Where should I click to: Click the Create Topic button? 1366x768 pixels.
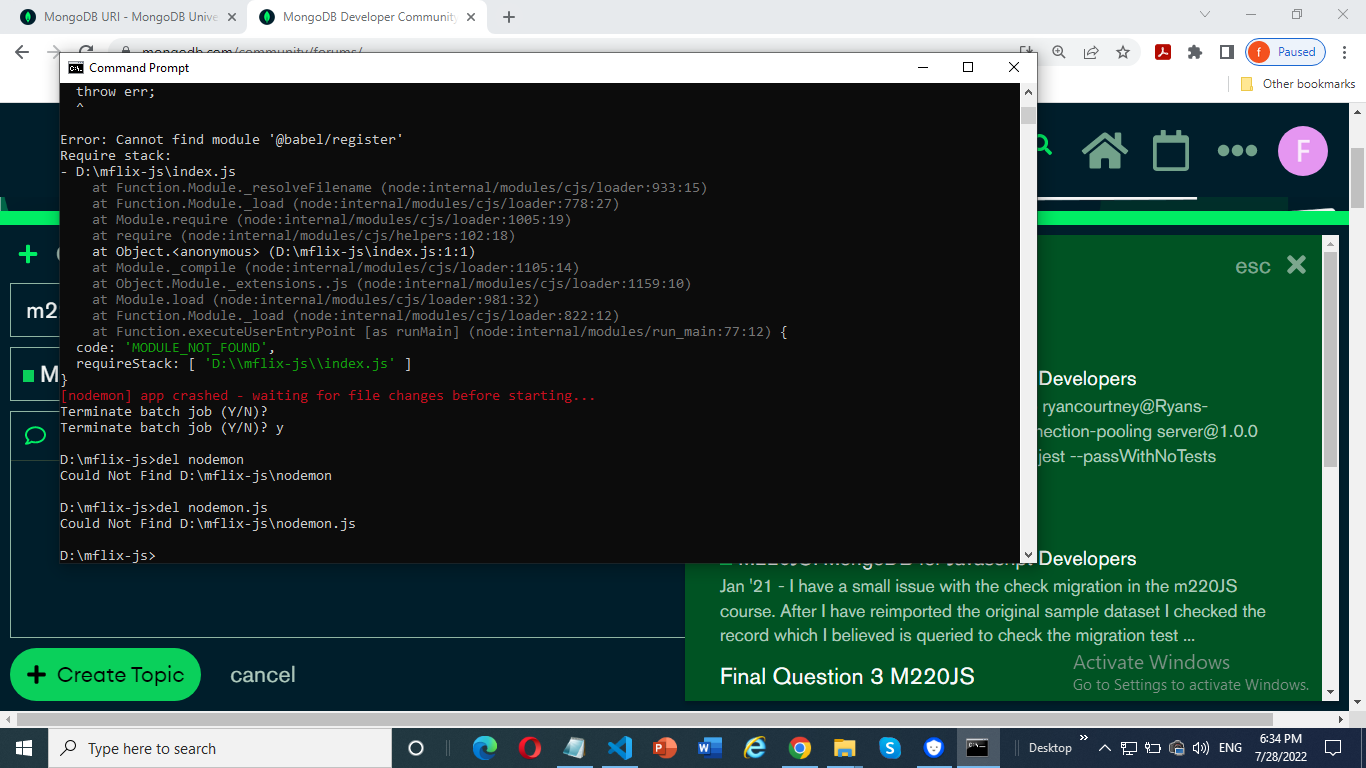(x=104, y=674)
